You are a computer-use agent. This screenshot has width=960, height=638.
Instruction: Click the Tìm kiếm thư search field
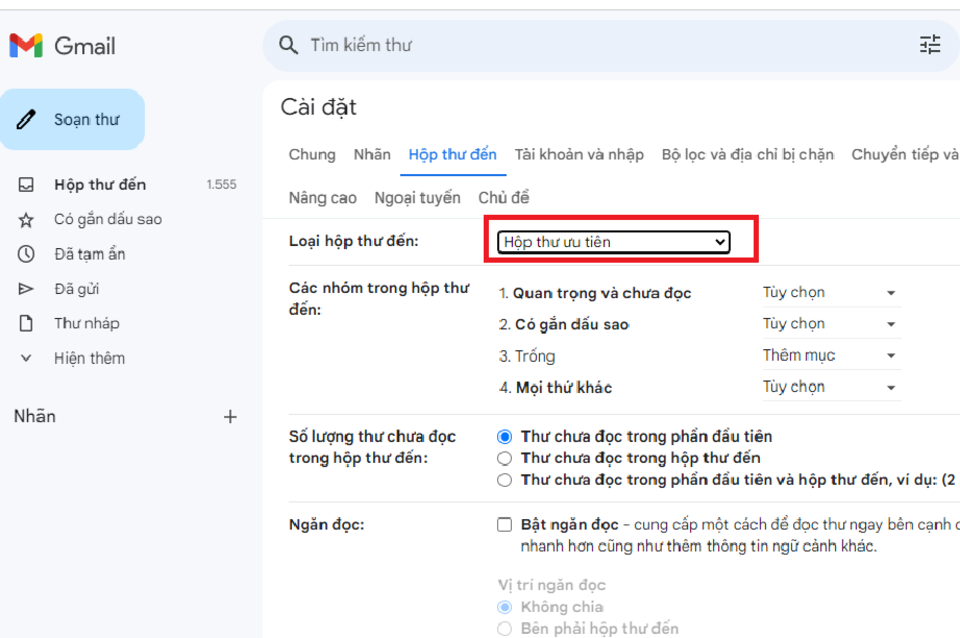pyautogui.click(x=600, y=45)
